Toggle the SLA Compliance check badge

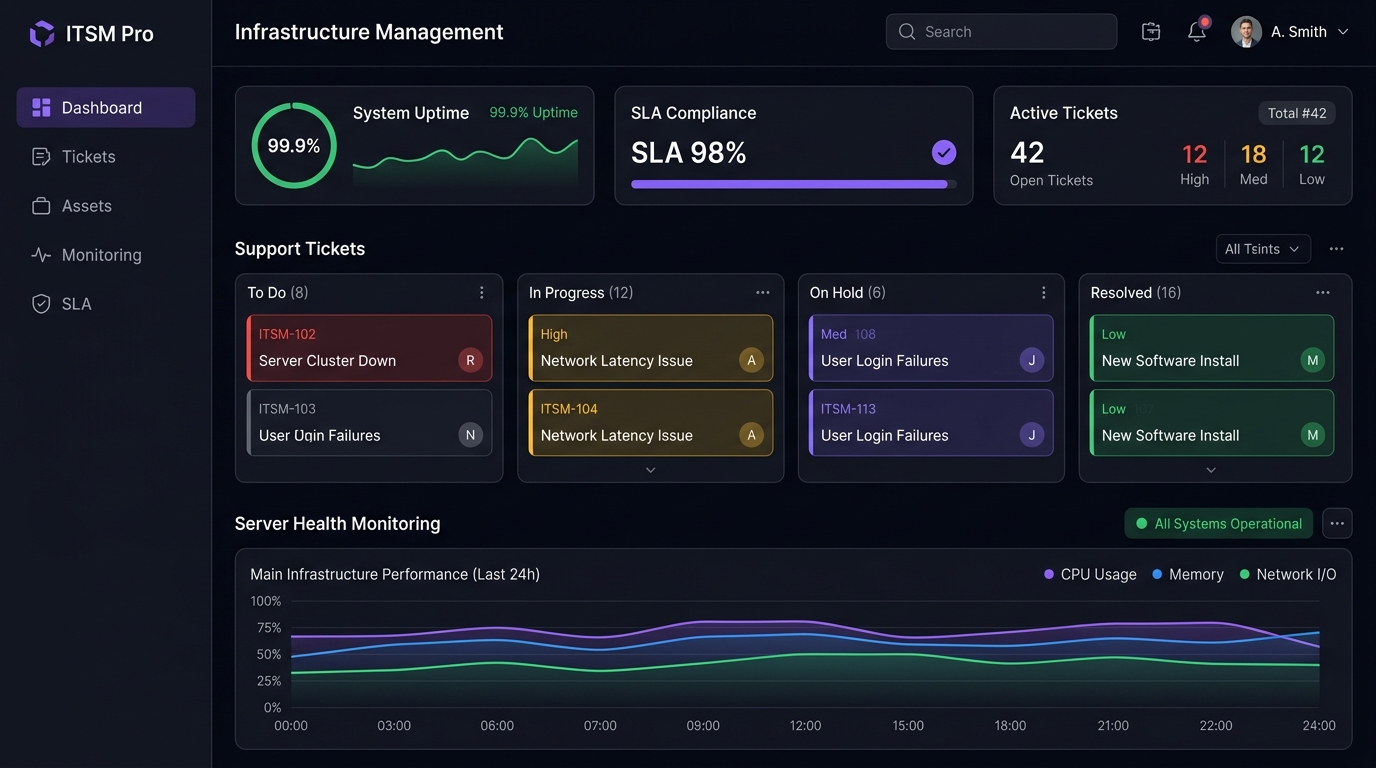point(944,152)
